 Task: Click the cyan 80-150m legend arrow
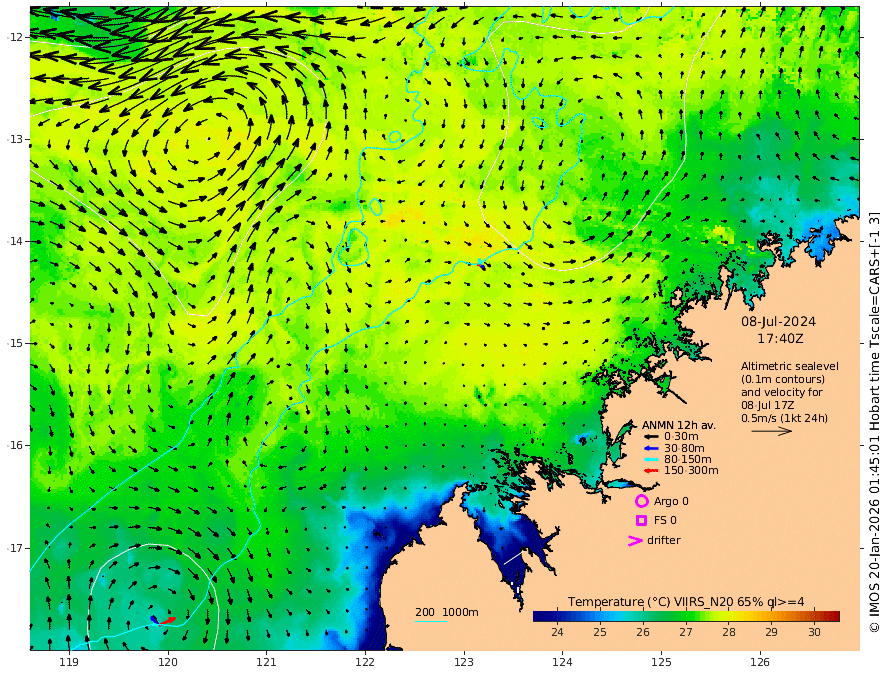650,460
